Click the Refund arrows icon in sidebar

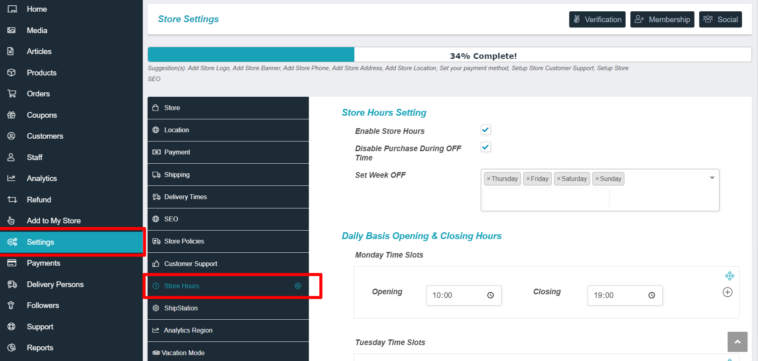(12, 200)
